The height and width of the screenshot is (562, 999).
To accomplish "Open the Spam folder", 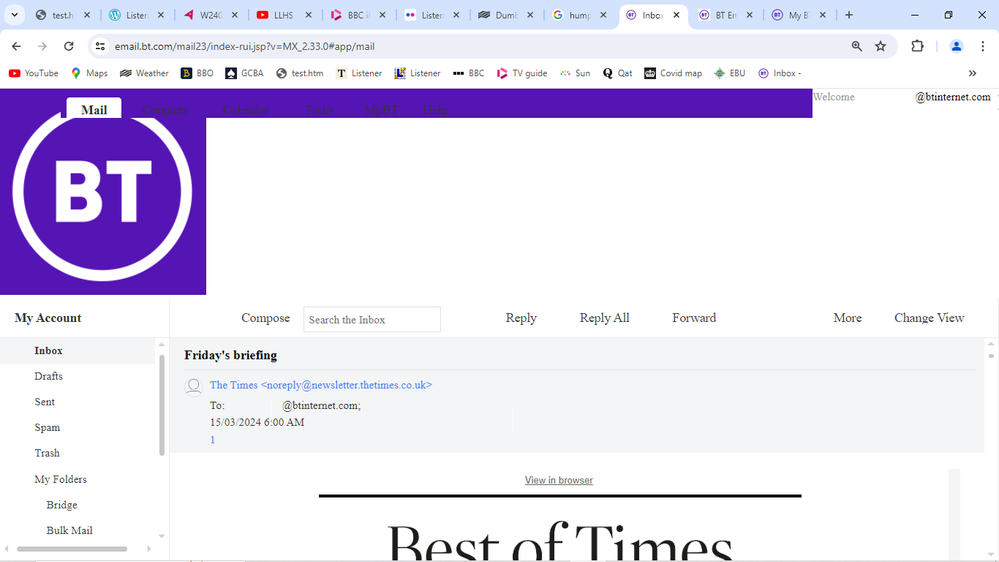I will [x=47, y=427].
